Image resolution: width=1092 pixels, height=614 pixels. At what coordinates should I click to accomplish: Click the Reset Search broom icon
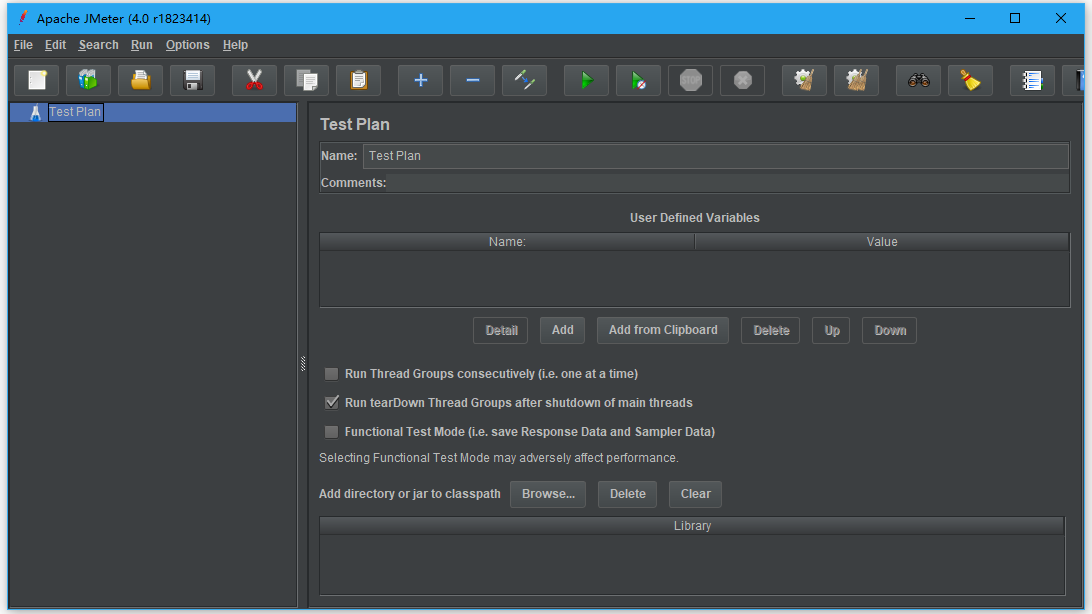(x=970, y=80)
